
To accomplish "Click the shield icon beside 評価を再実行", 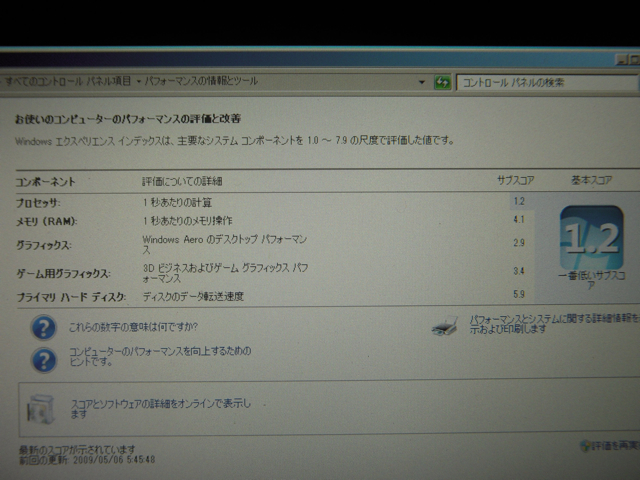I will coord(584,445).
